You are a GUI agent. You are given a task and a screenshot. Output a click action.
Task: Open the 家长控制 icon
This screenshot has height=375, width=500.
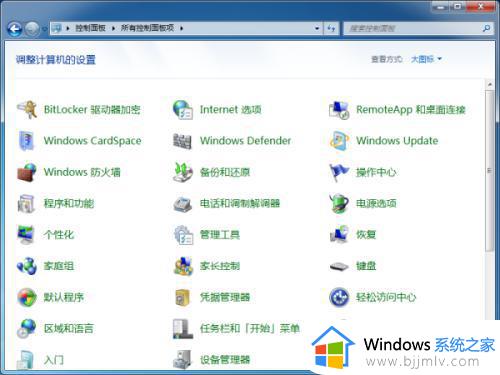click(x=183, y=266)
